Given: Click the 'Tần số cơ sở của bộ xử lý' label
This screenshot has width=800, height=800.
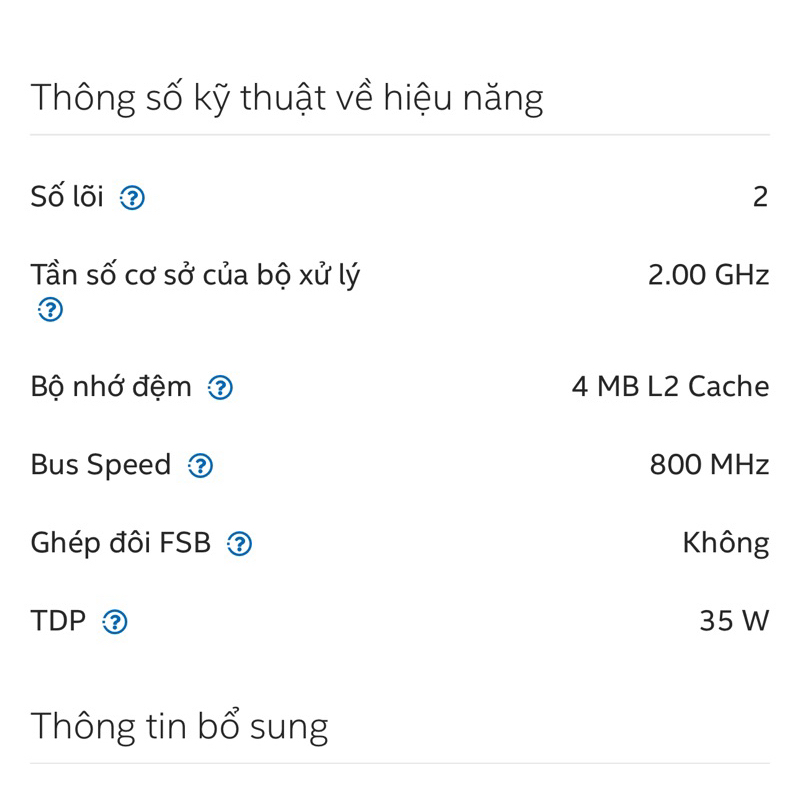Looking at the screenshot, I should point(195,275).
